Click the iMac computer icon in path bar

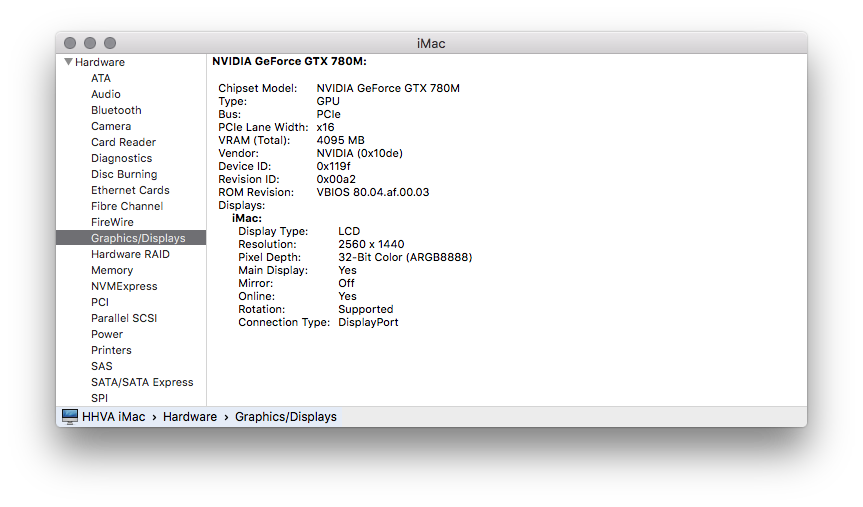70,417
